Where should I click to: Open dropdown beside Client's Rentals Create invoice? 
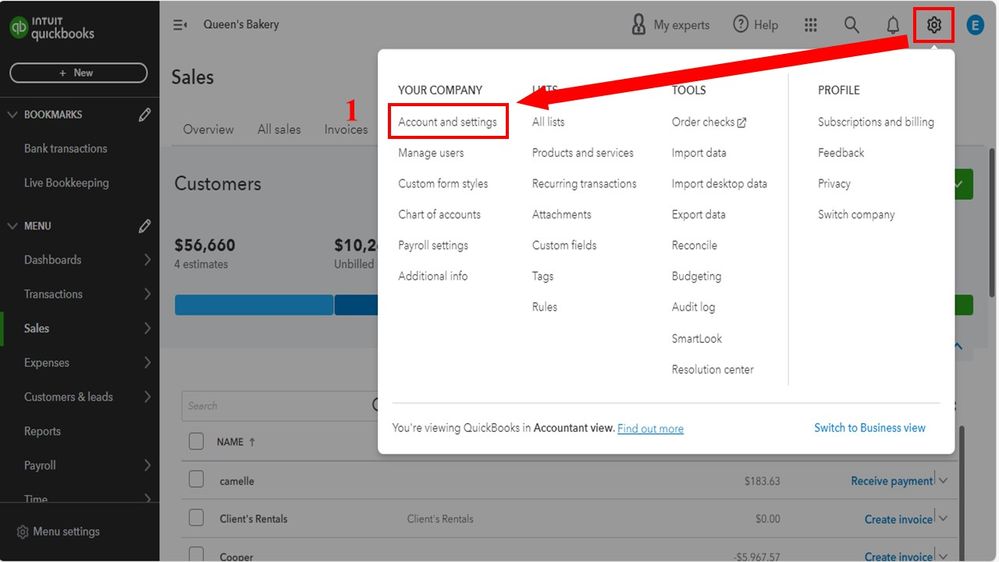944,519
